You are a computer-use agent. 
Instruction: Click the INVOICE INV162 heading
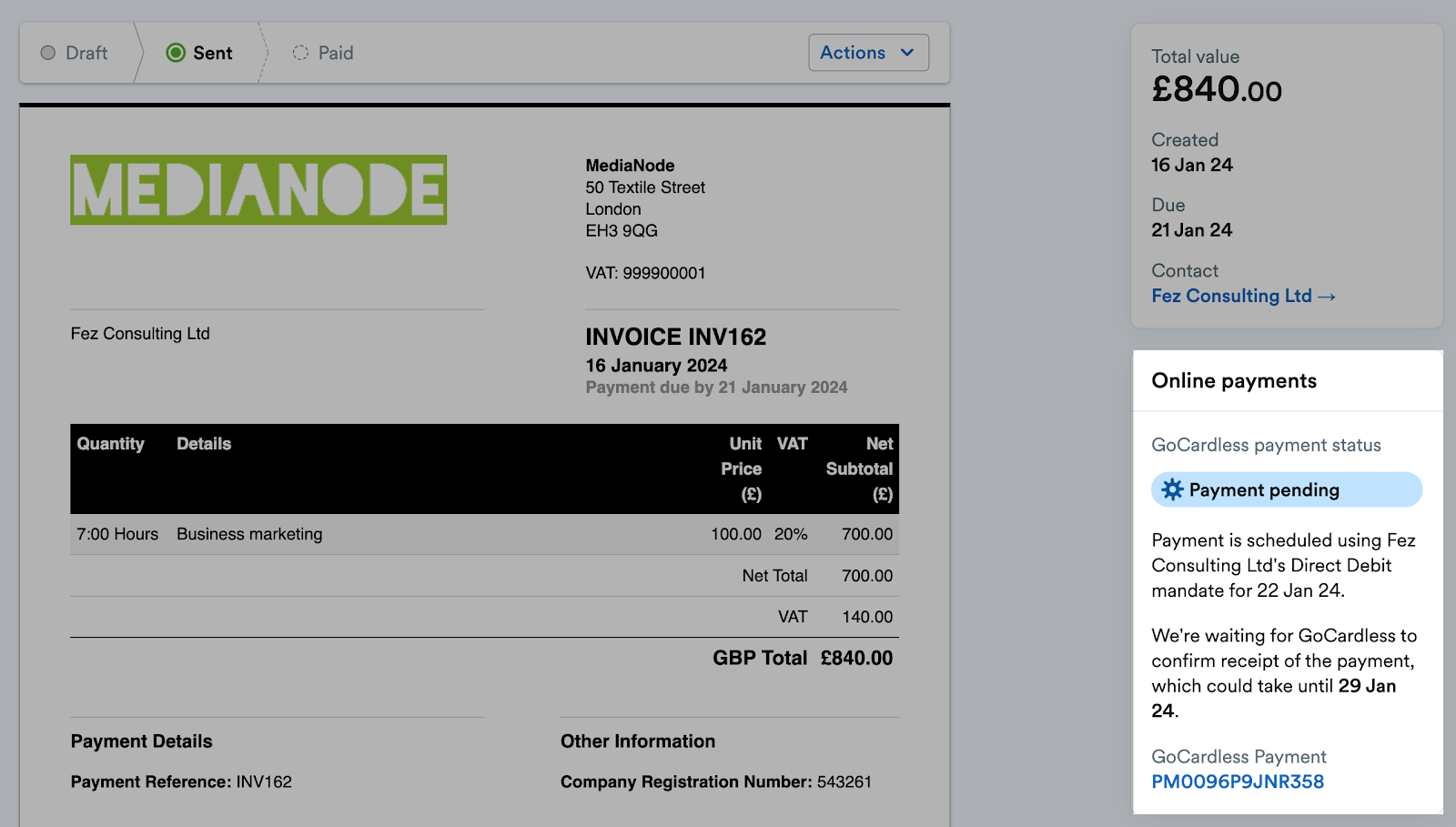(x=675, y=337)
